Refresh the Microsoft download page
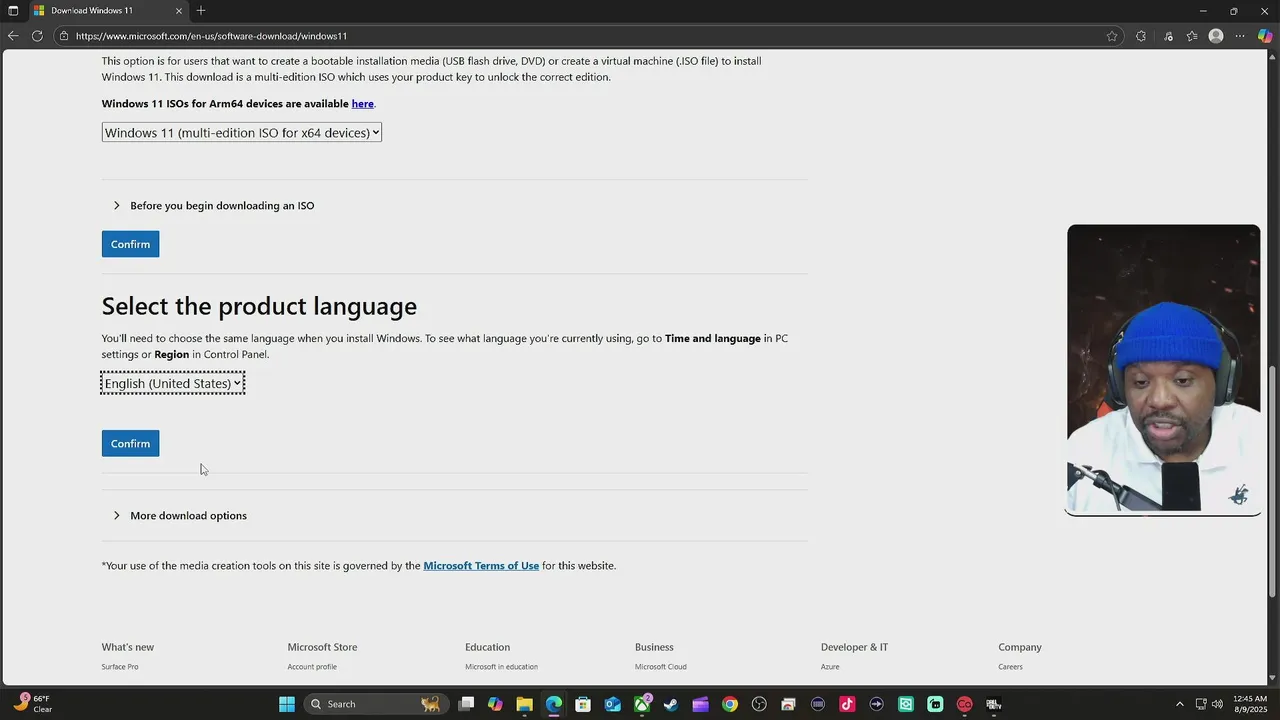The height and width of the screenshot is (720, 1280). [x=37, y=36]
